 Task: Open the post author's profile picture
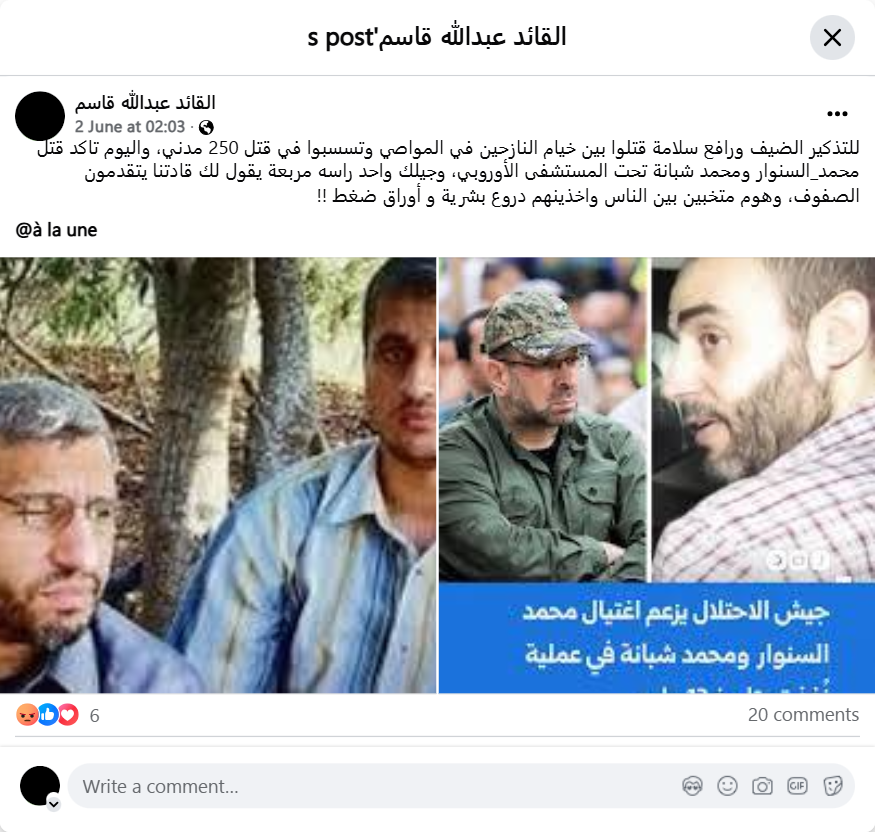tap(40, 116)
